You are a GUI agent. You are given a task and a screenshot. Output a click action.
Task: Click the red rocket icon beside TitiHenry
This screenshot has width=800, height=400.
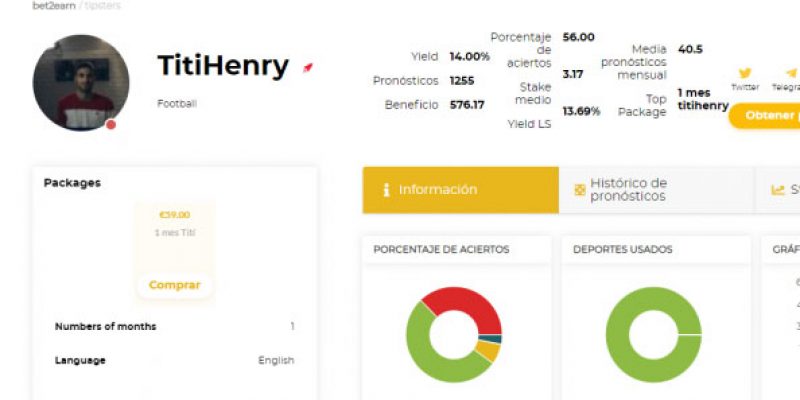tap(308, 67)
